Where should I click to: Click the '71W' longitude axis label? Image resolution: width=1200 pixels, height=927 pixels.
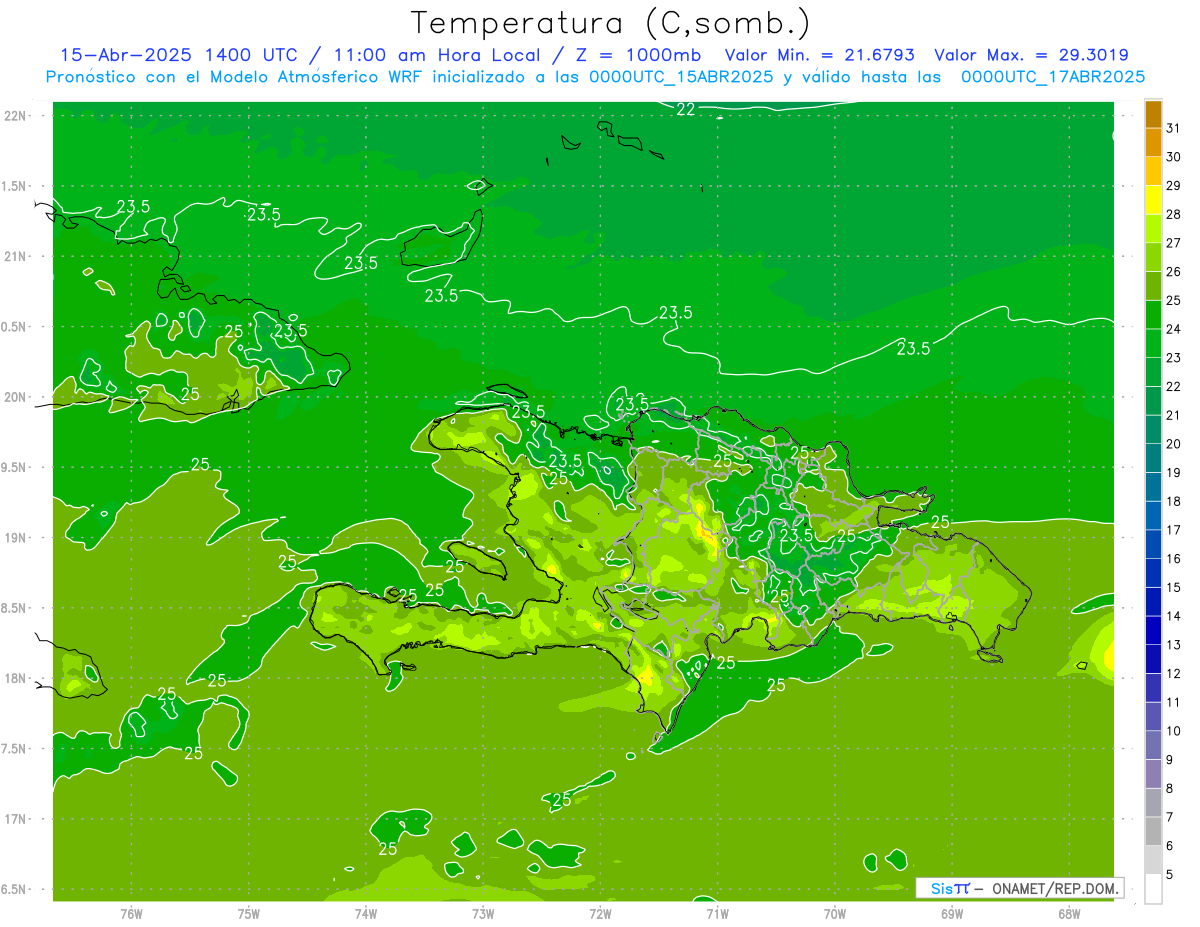[x=717, y=914]
